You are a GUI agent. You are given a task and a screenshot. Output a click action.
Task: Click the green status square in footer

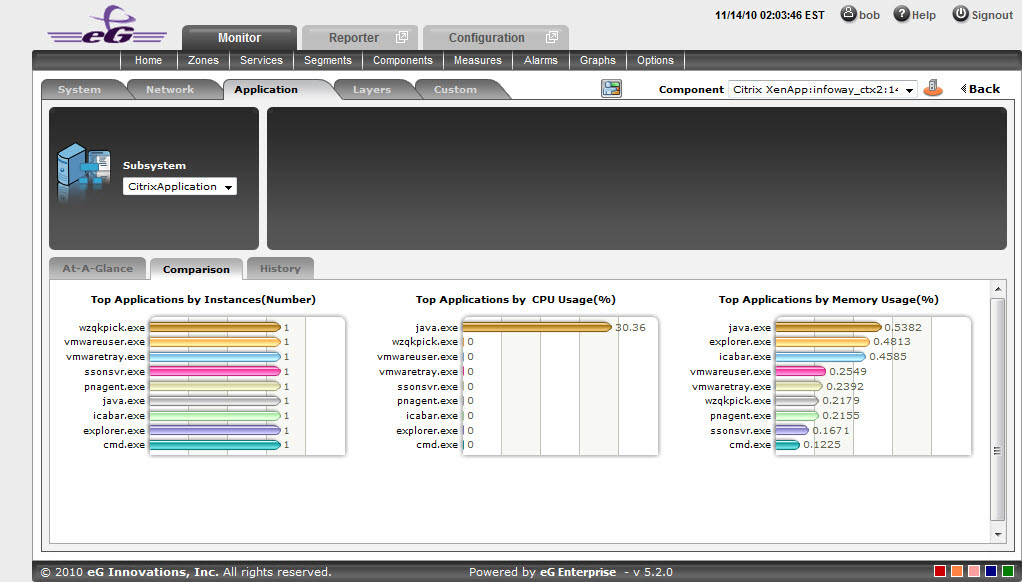pyautogui.click(x=1008, y=572)
